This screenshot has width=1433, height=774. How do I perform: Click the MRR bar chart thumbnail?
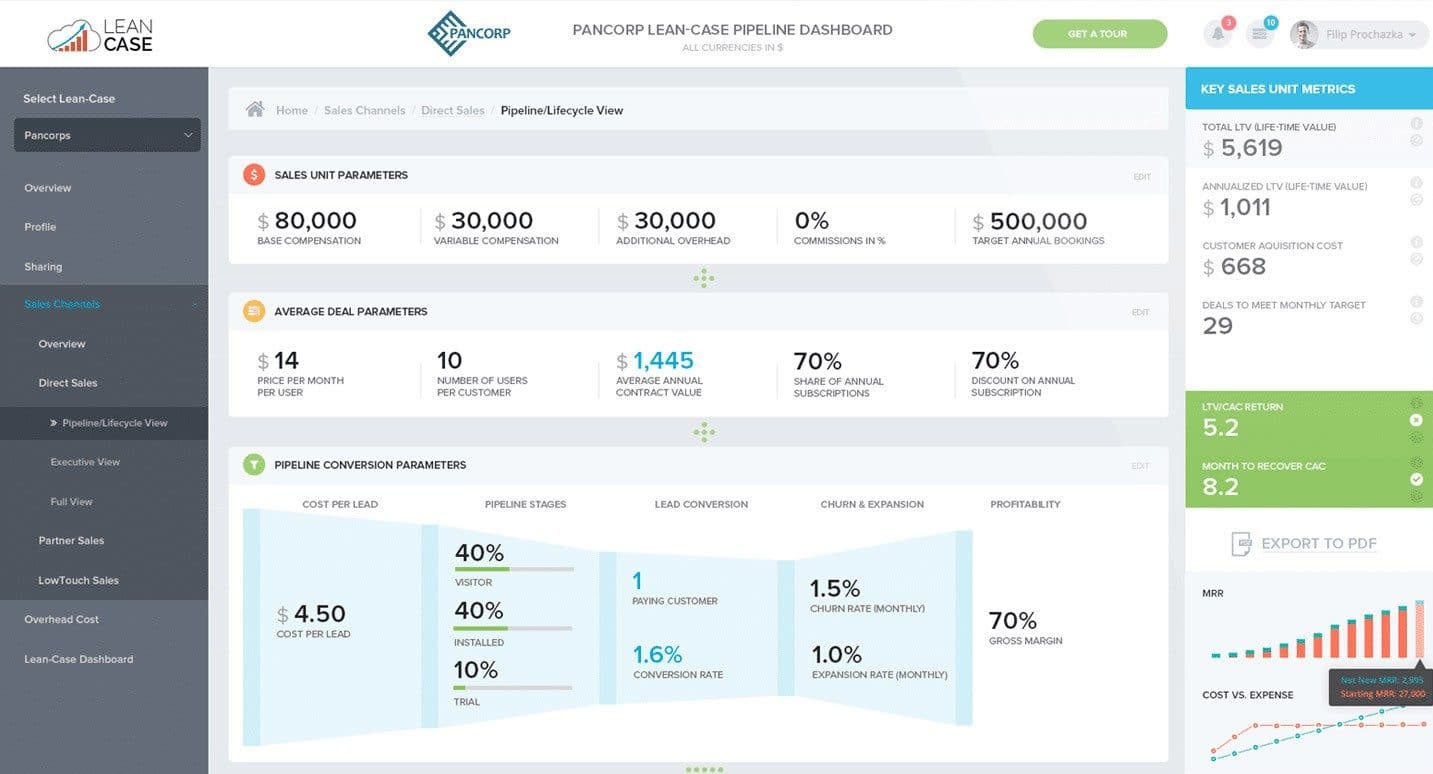point(1310,630)
